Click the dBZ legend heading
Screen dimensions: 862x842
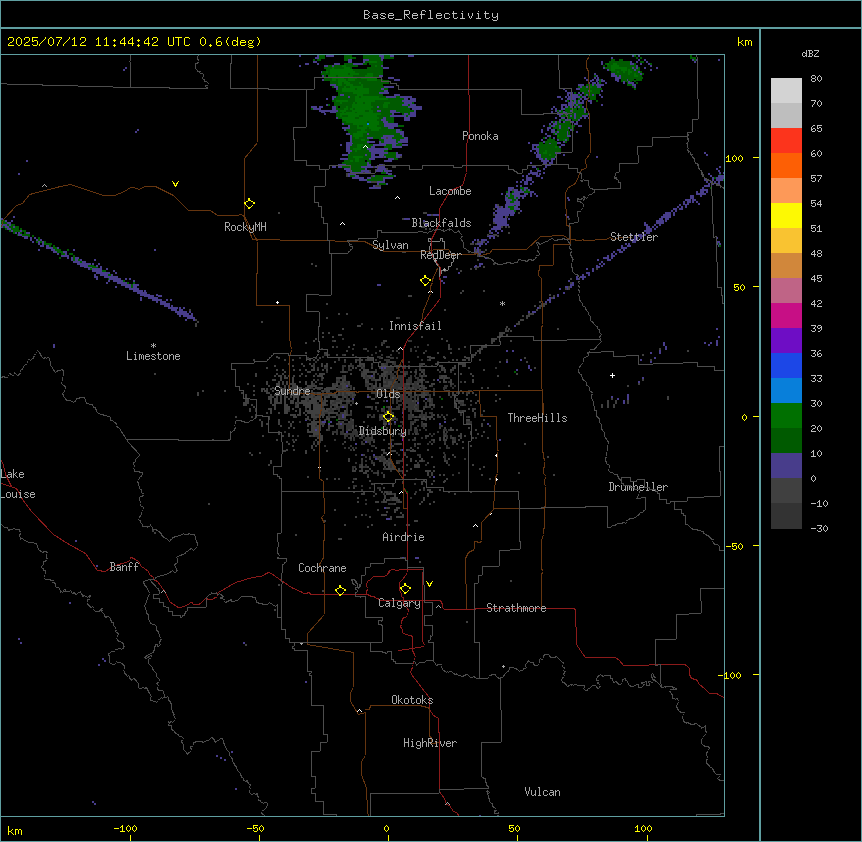click(x=810, y=53)
